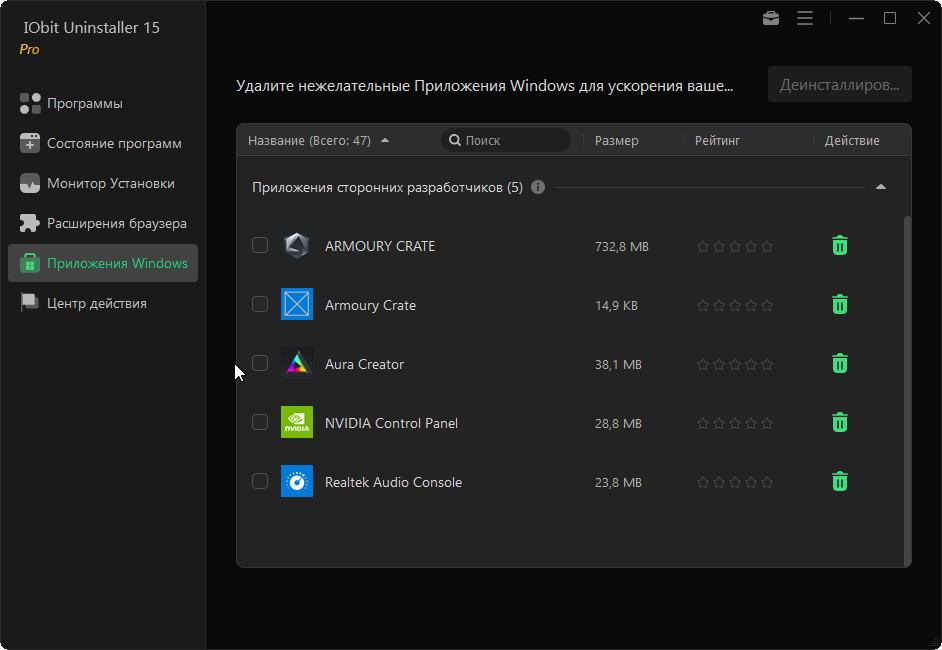Click the IObit Uninstaller 15 title
Screen dimensions: 942x650
(x=91, y=28)
